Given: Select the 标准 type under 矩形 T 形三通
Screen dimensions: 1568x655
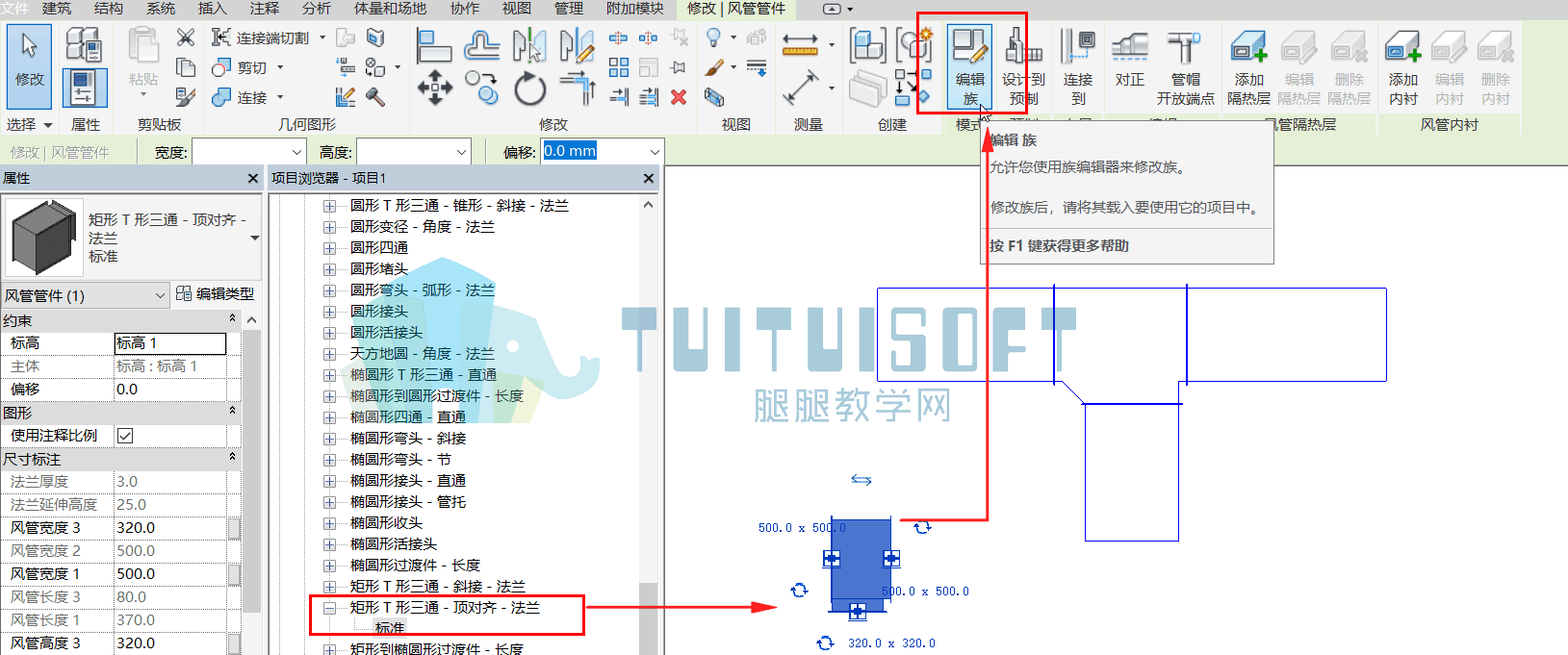Looking at the screenshot, I should tap(390, 628).
